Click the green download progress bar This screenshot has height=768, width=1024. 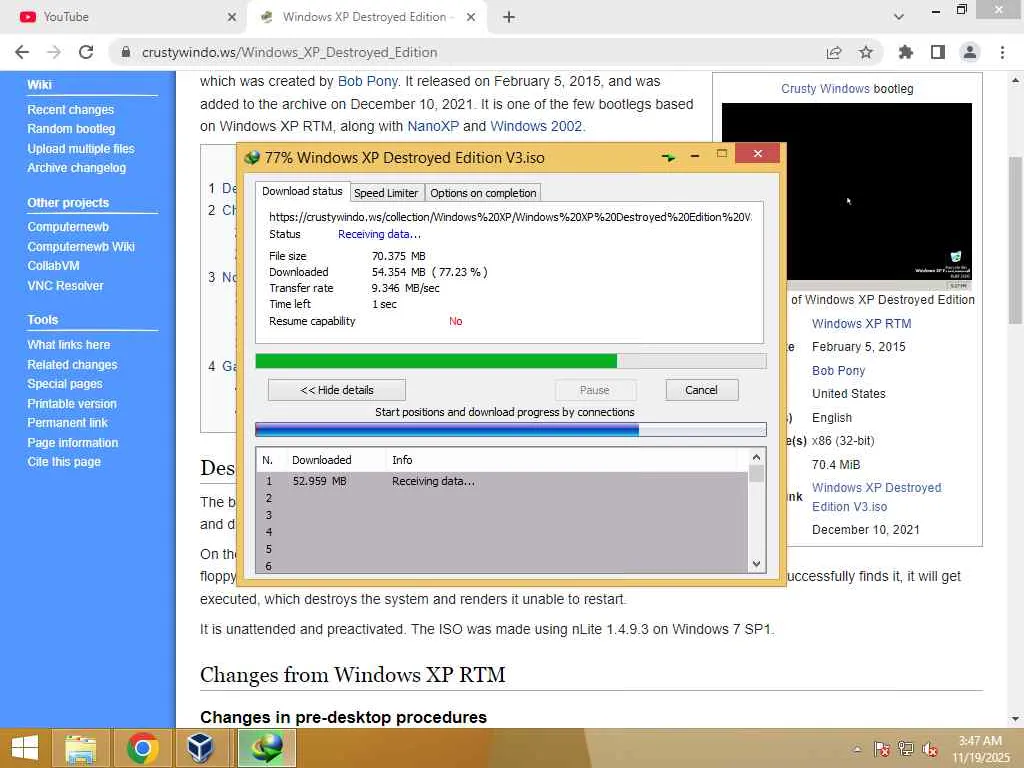(511, 360)
